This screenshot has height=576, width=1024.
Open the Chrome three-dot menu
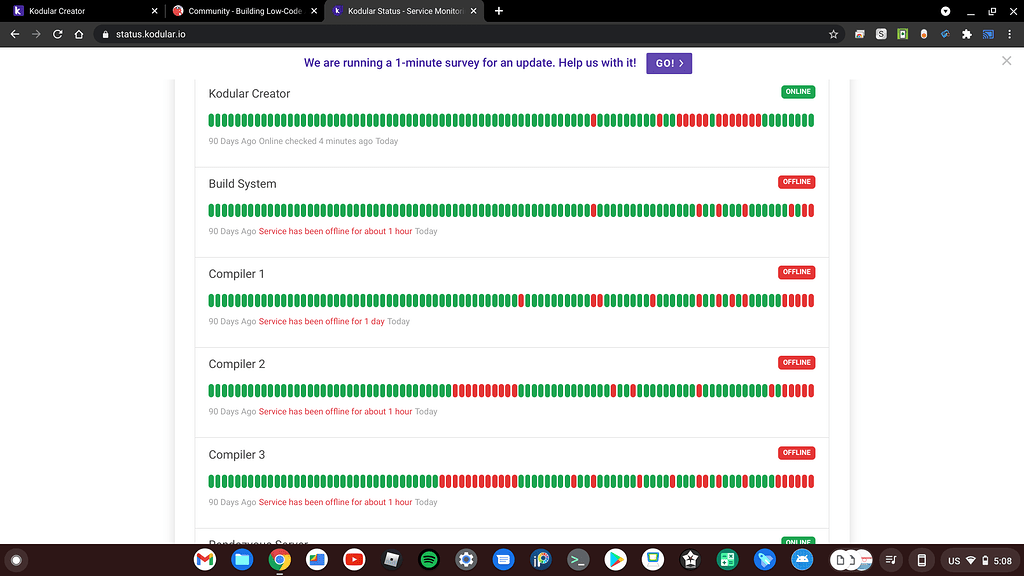tap(1011, 33)
